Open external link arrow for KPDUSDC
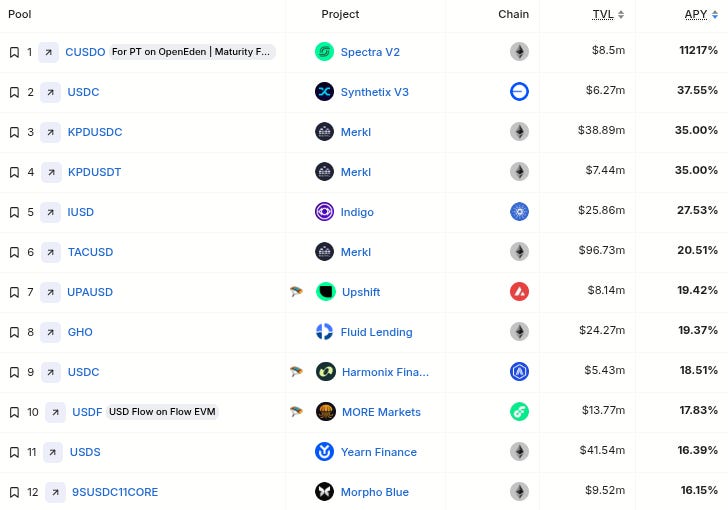The image size is (728, 510). [x=51, y=132]
